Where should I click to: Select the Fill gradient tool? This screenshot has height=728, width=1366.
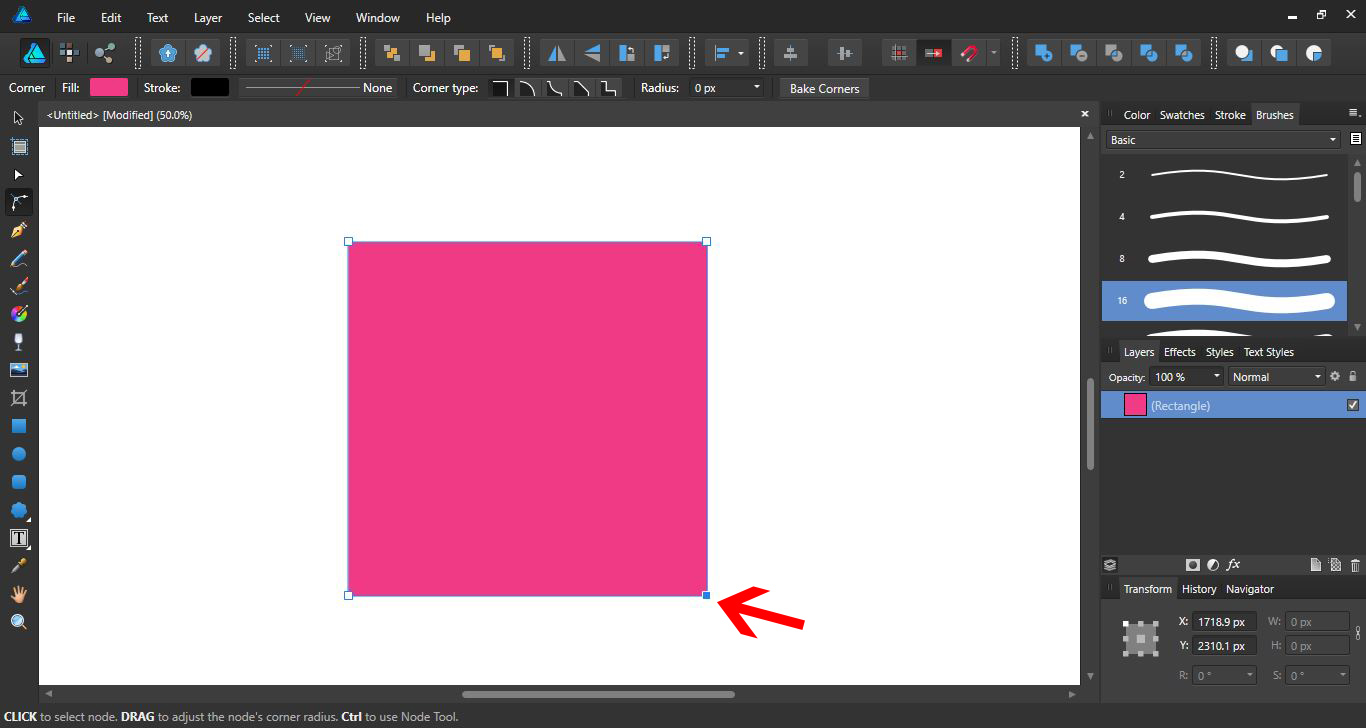tap(18, 314)
